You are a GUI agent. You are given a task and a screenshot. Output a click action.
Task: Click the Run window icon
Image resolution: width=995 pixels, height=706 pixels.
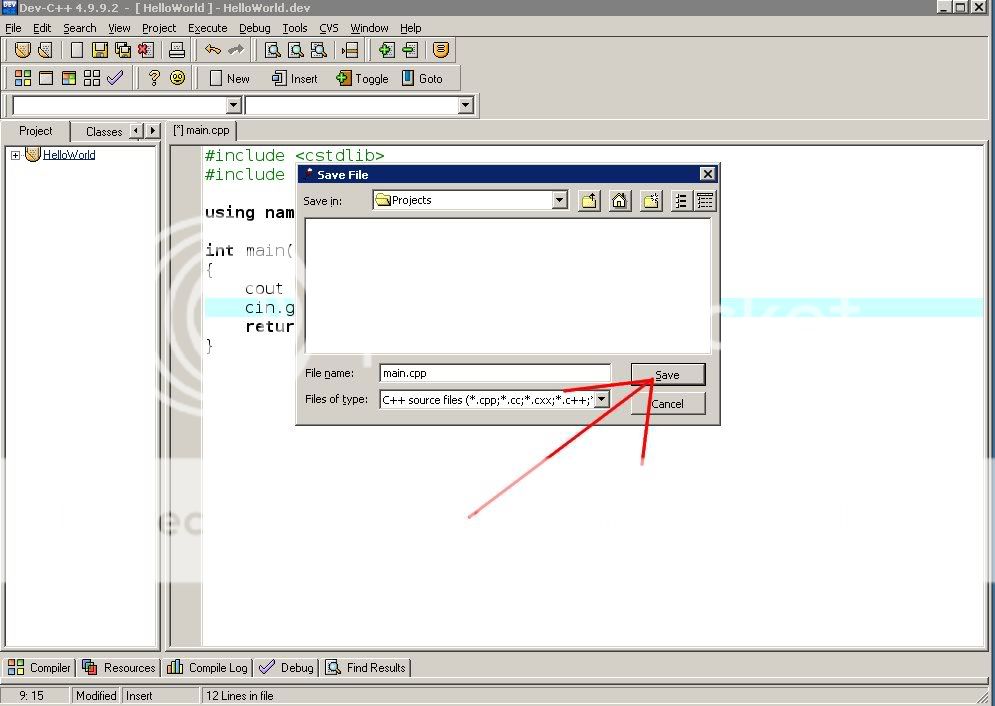(46, 78)
